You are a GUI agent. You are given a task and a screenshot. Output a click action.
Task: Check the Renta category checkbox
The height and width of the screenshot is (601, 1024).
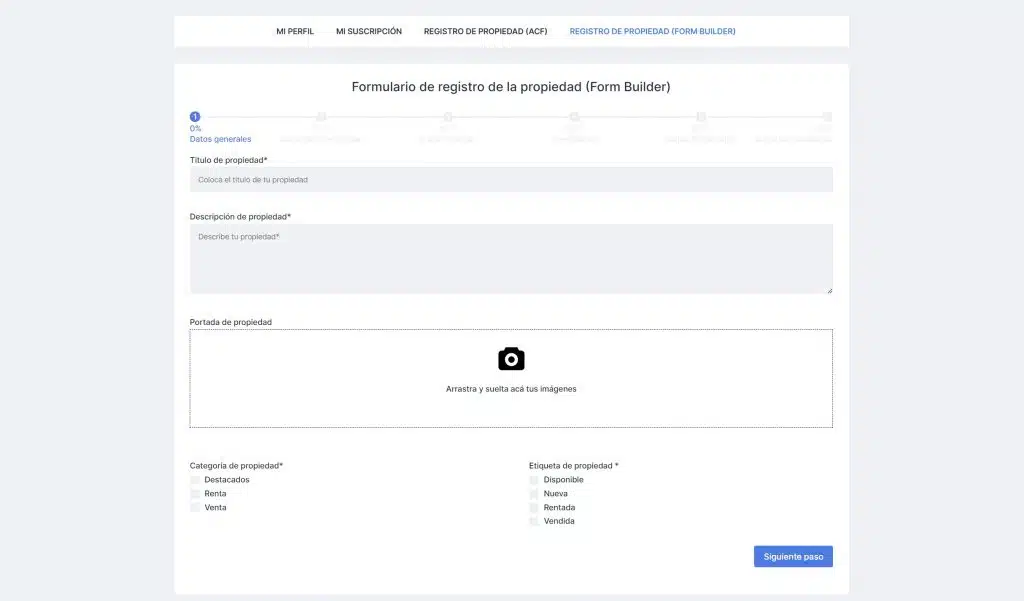coord(195,494)
